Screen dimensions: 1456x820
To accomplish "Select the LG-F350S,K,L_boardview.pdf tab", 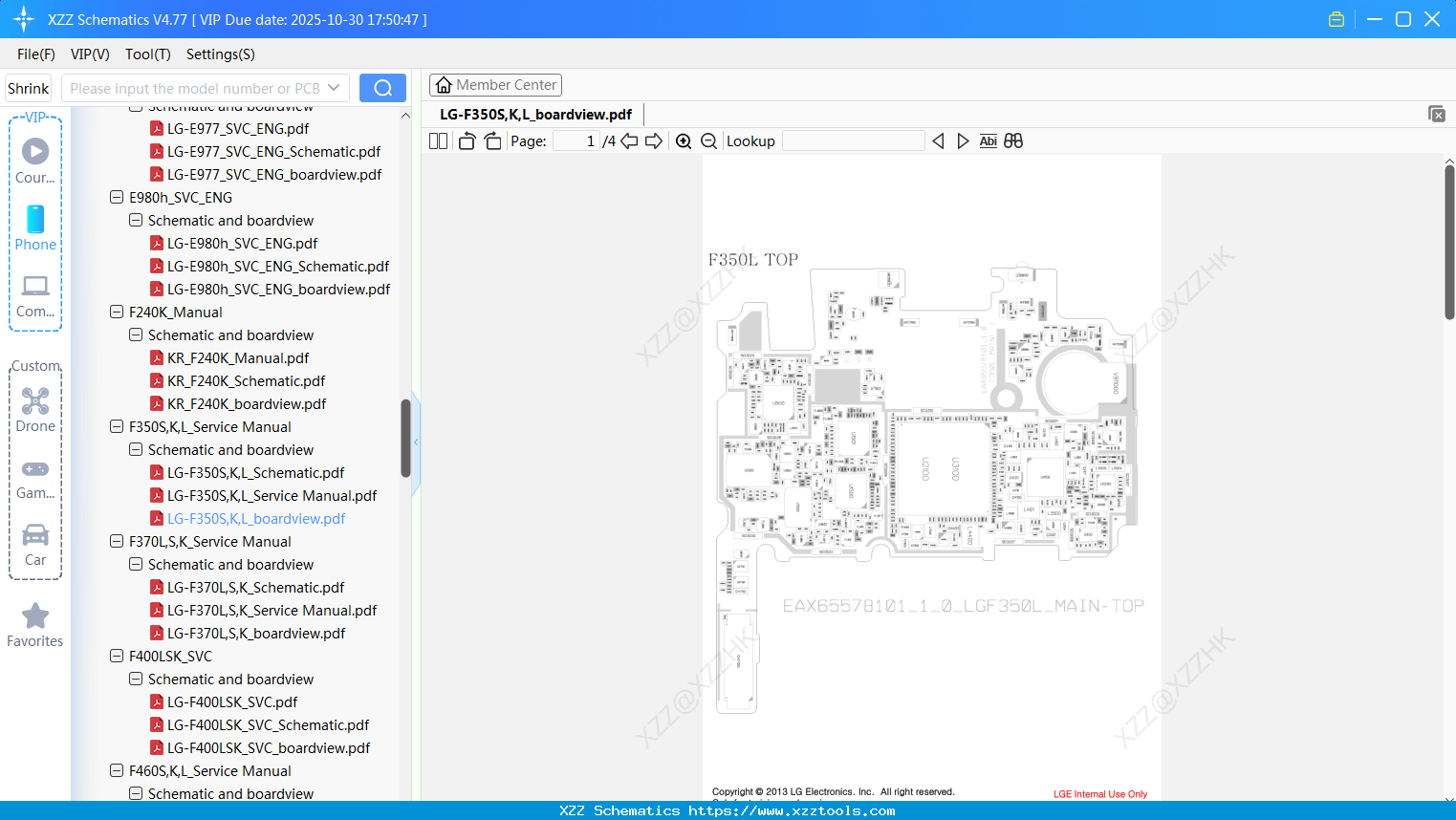I will point(535,115).
